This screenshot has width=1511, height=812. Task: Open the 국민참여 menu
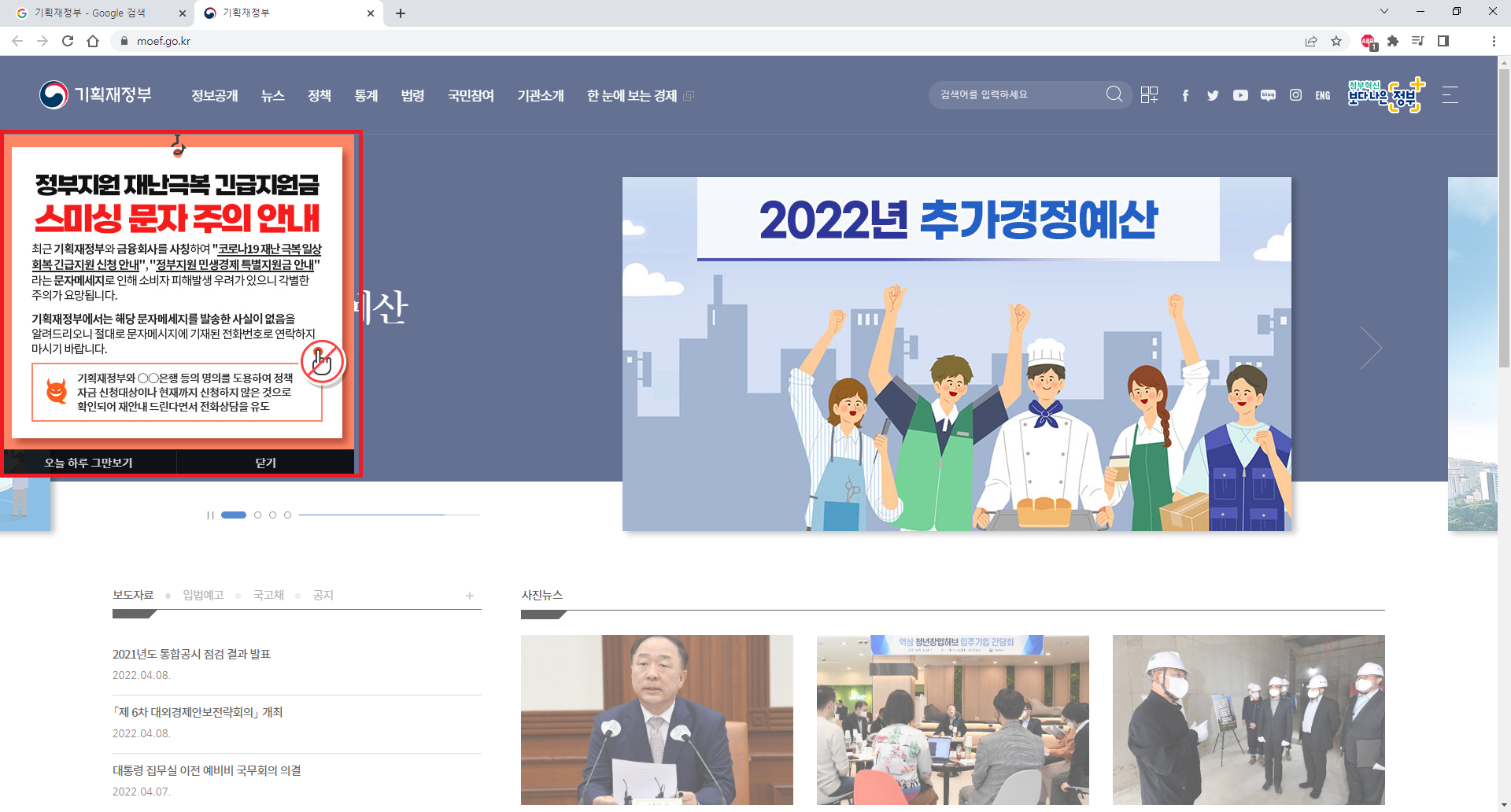(471, 95)
